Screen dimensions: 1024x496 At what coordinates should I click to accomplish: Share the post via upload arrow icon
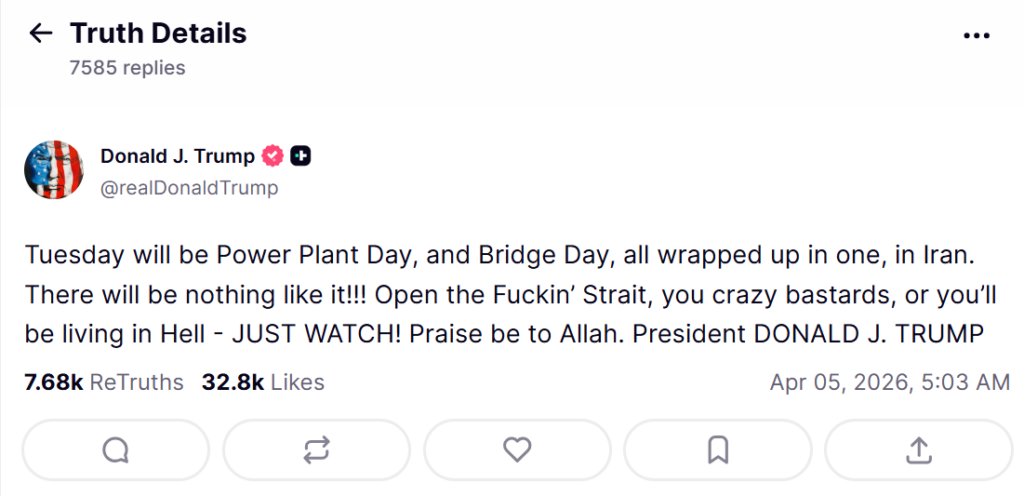coord(918,451)
